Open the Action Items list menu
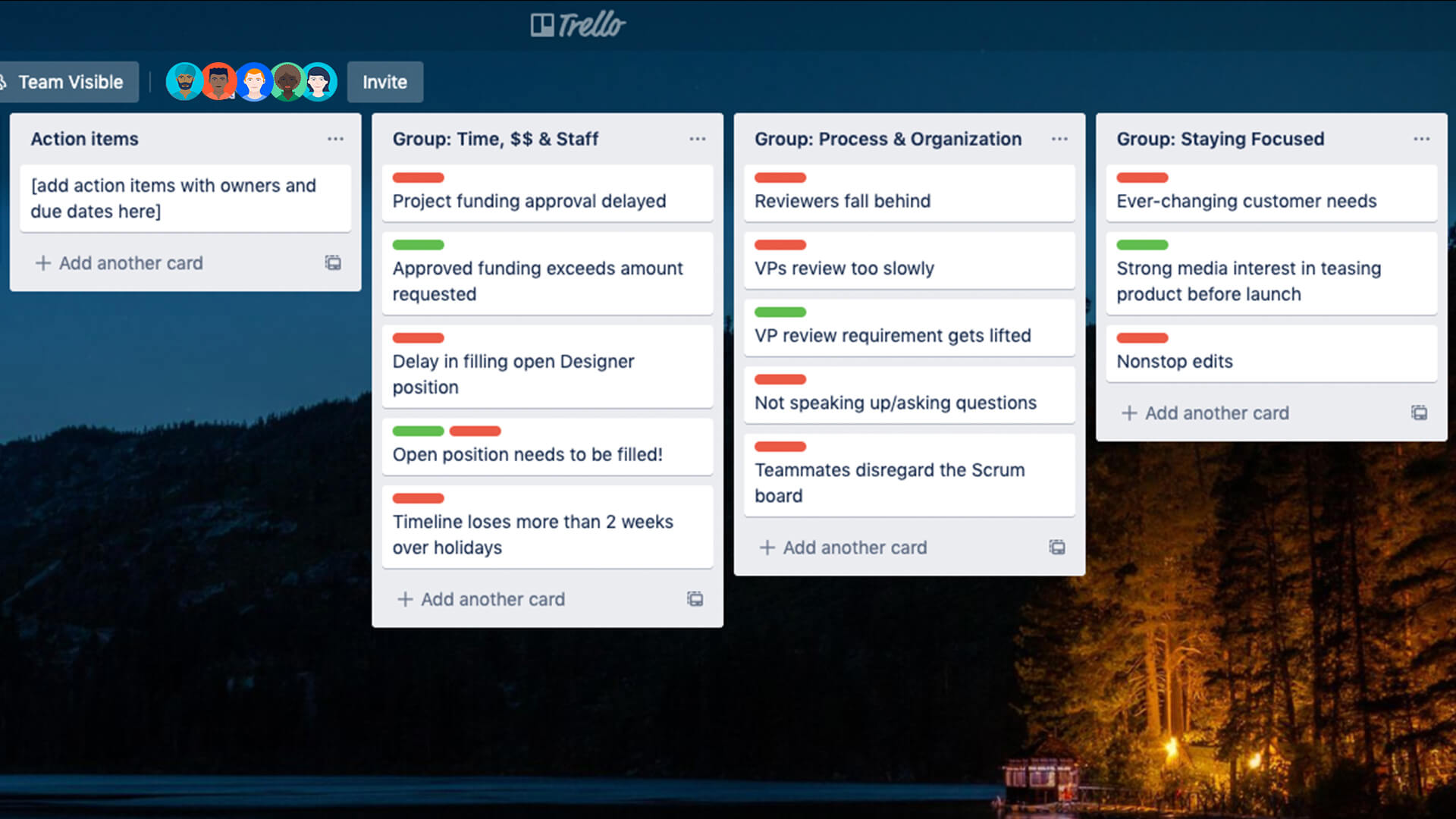The height and width of the screenshot is (819, 1456). 335,139
